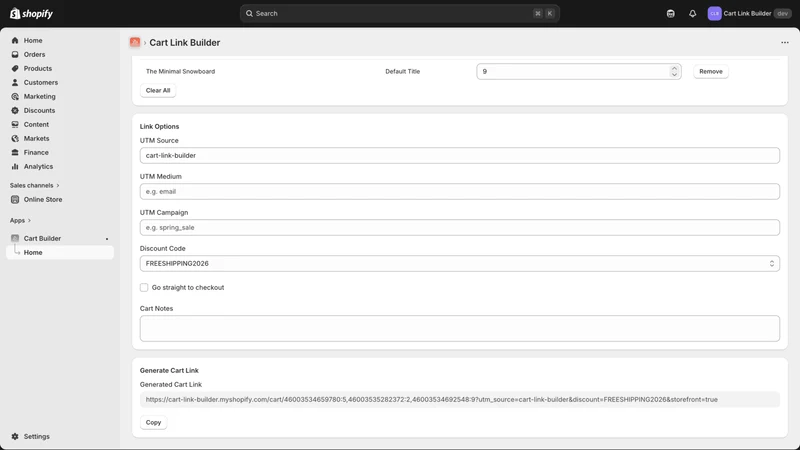This screenshot has width=800, height=450.
Task: Select Home under Cart Builder
Action: (60, 253)
